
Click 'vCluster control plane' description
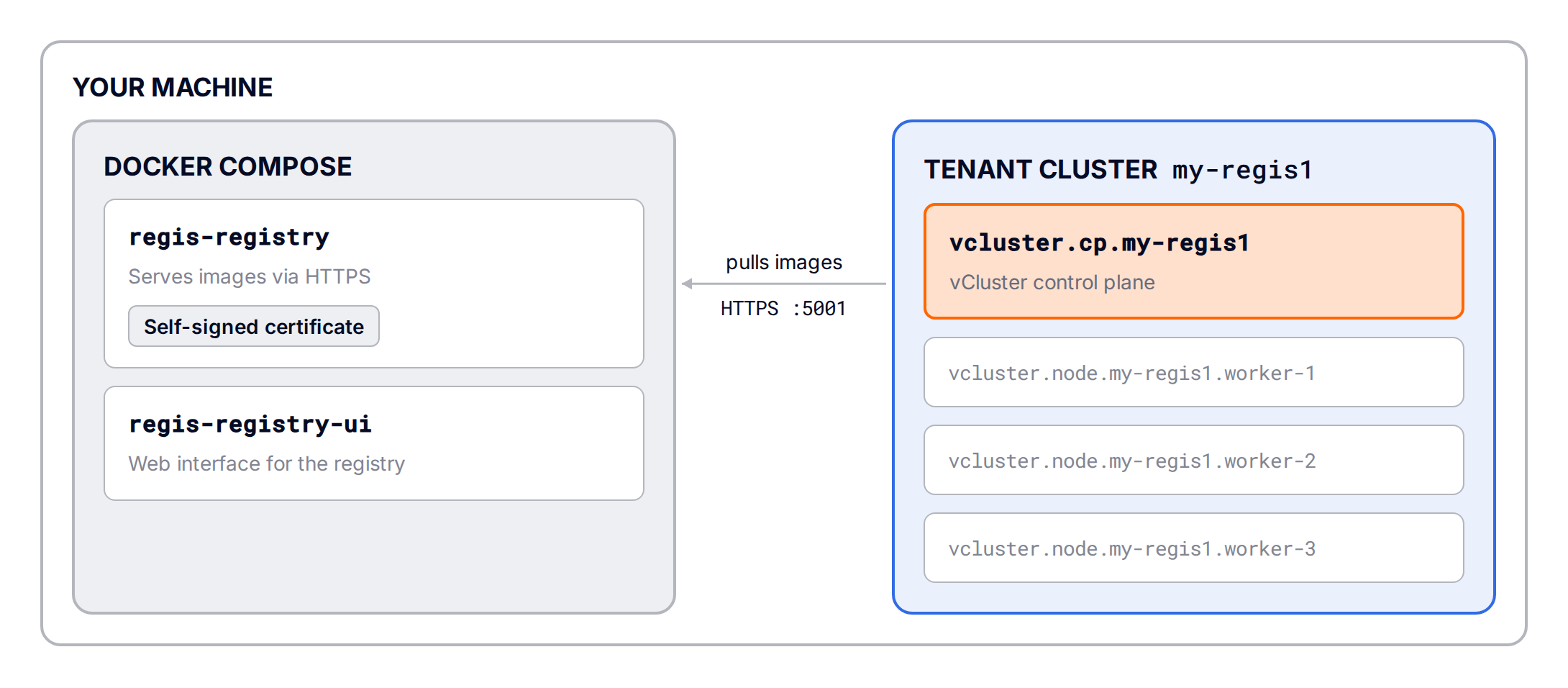(x=1052, y=282)
